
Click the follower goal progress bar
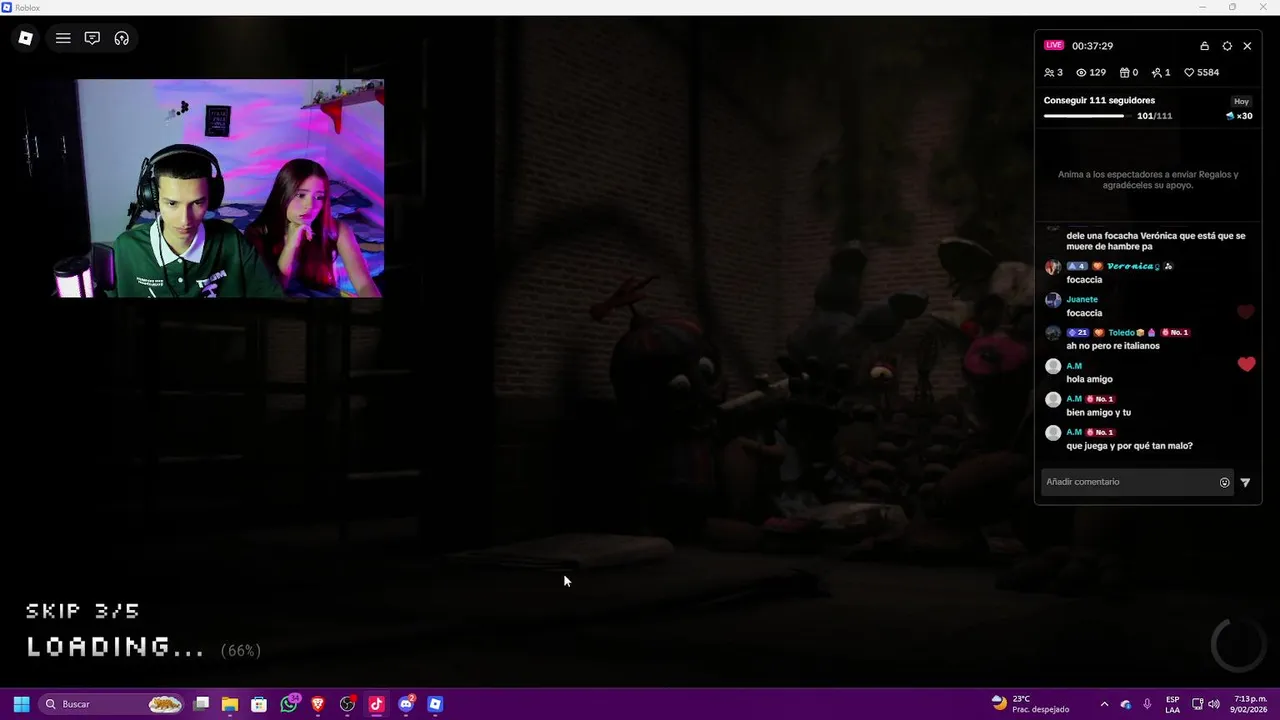click(x=1088, y=116)
